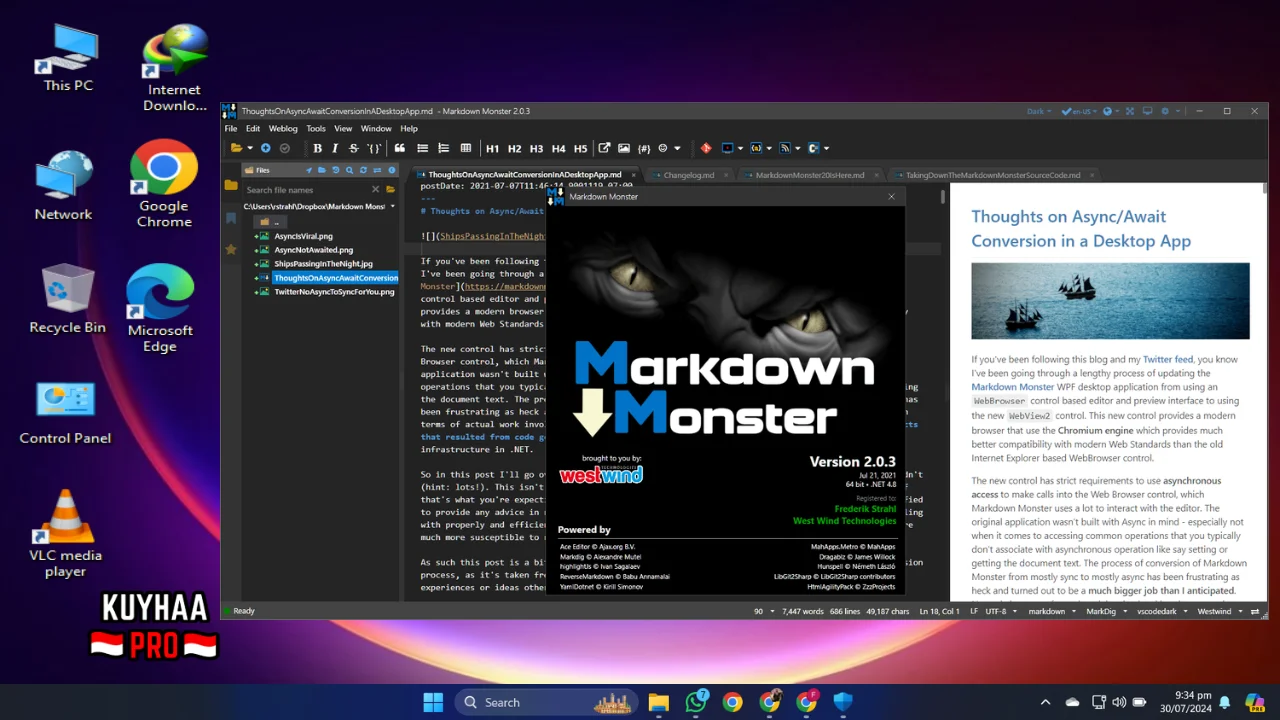Open the Weblog menu
The height and width of the screenshot is (720, 1280).
click(x=283, y=129)
